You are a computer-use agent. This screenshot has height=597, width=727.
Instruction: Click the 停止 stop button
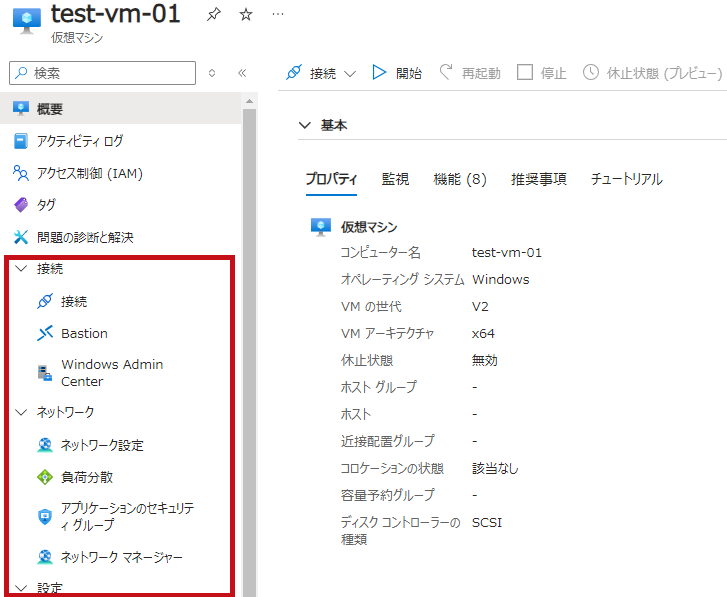[x=542, y=73]
